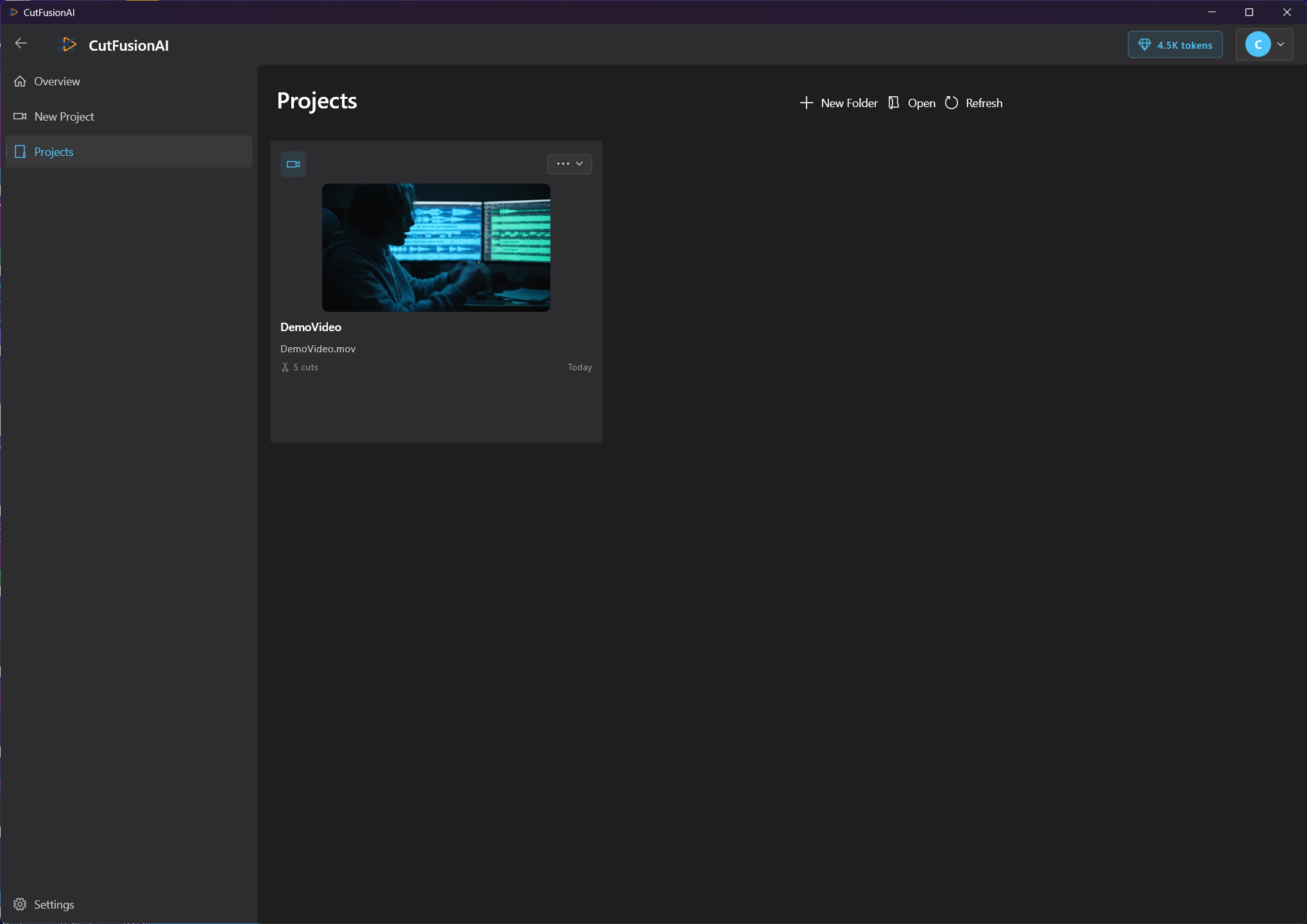
Task: Click the plus icon for New Folder
Action: click(x=807, y=103)
